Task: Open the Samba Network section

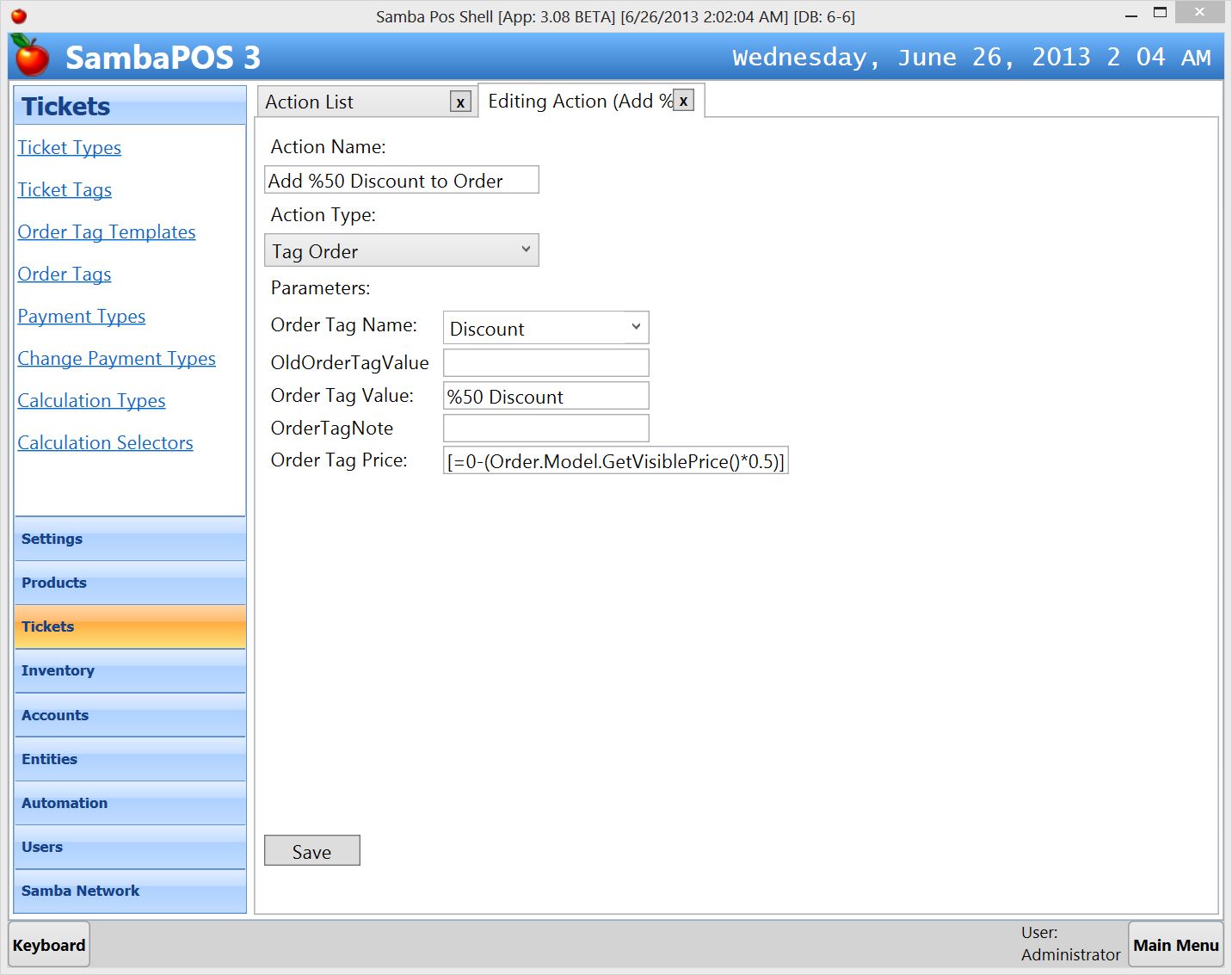Action: (130, 891)
